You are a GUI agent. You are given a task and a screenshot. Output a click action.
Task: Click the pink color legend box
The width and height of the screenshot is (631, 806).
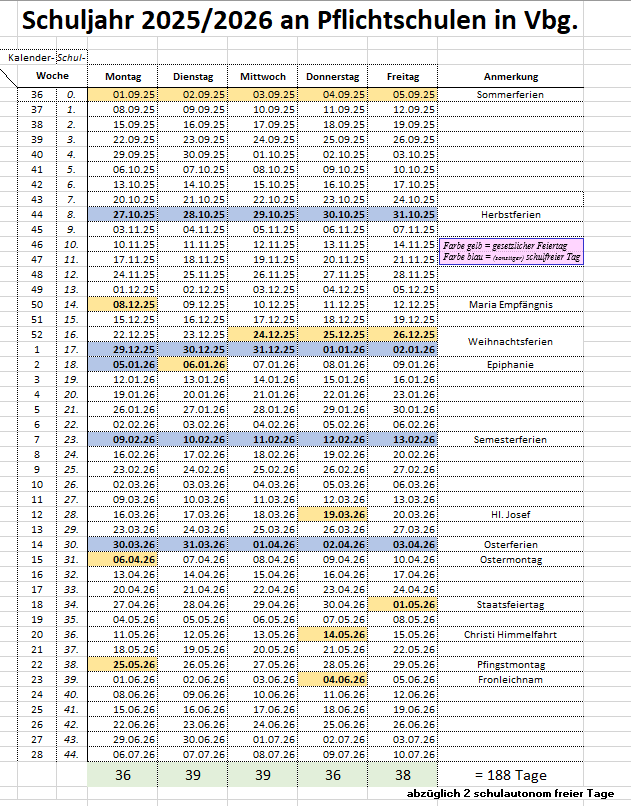(510, 251)
